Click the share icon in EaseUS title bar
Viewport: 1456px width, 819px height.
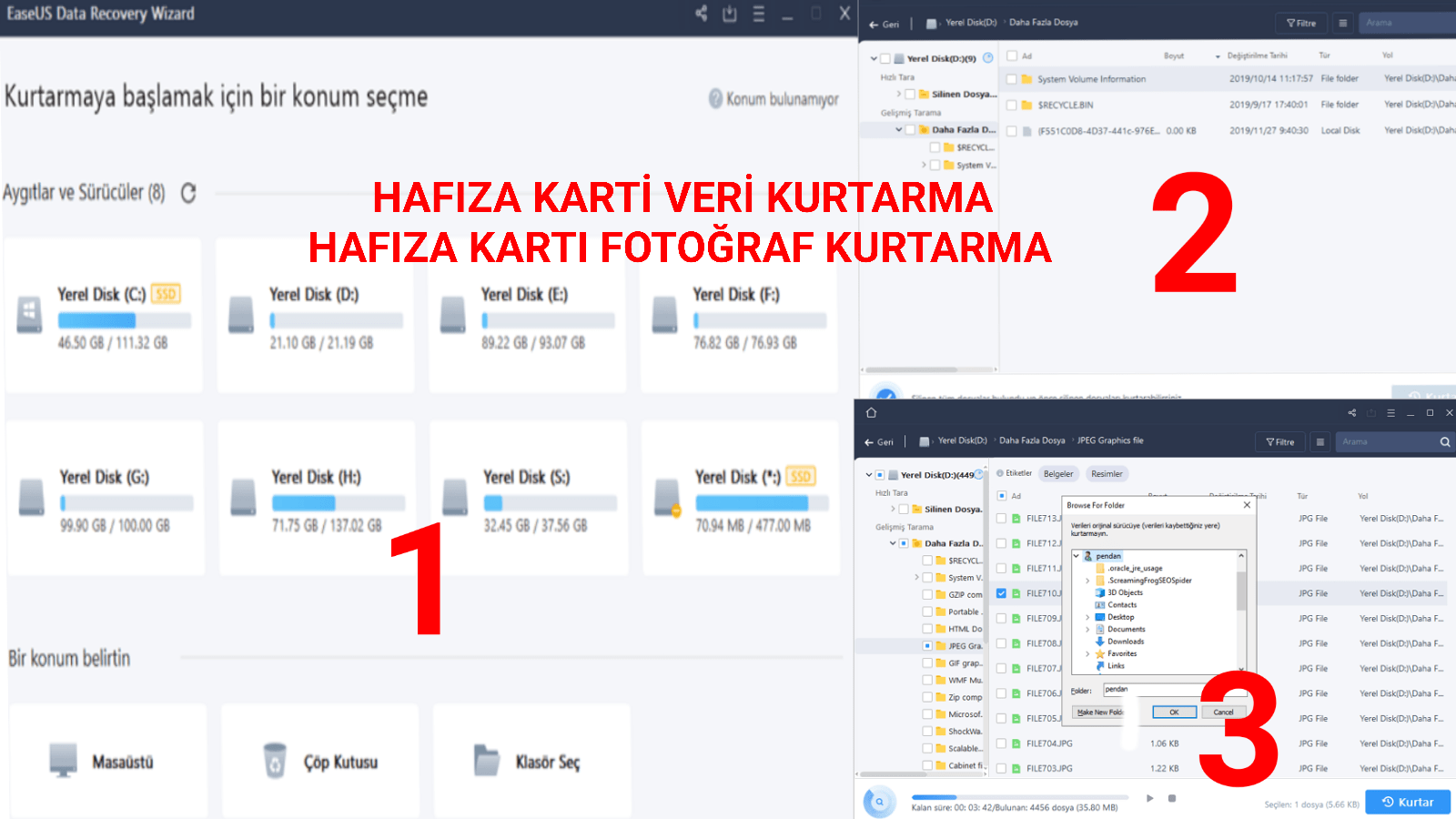(701, 14)
